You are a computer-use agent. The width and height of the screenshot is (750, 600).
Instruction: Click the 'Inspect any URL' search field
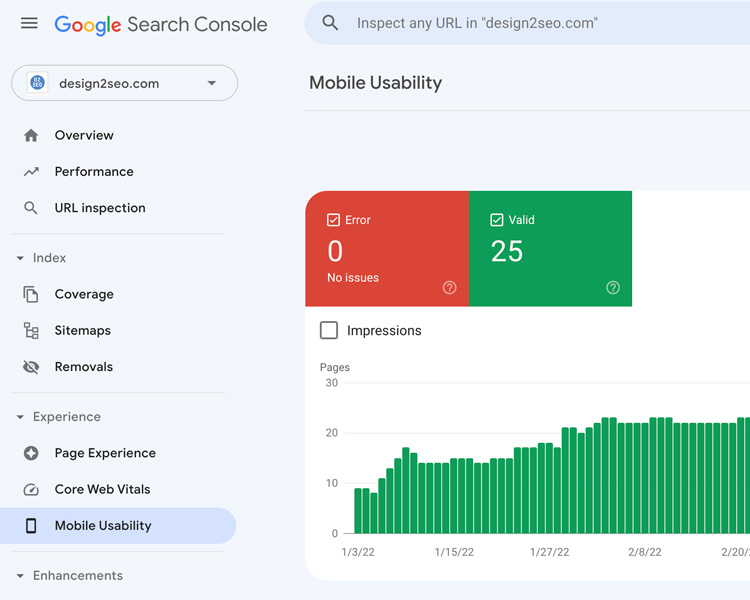tap(527, 23)
